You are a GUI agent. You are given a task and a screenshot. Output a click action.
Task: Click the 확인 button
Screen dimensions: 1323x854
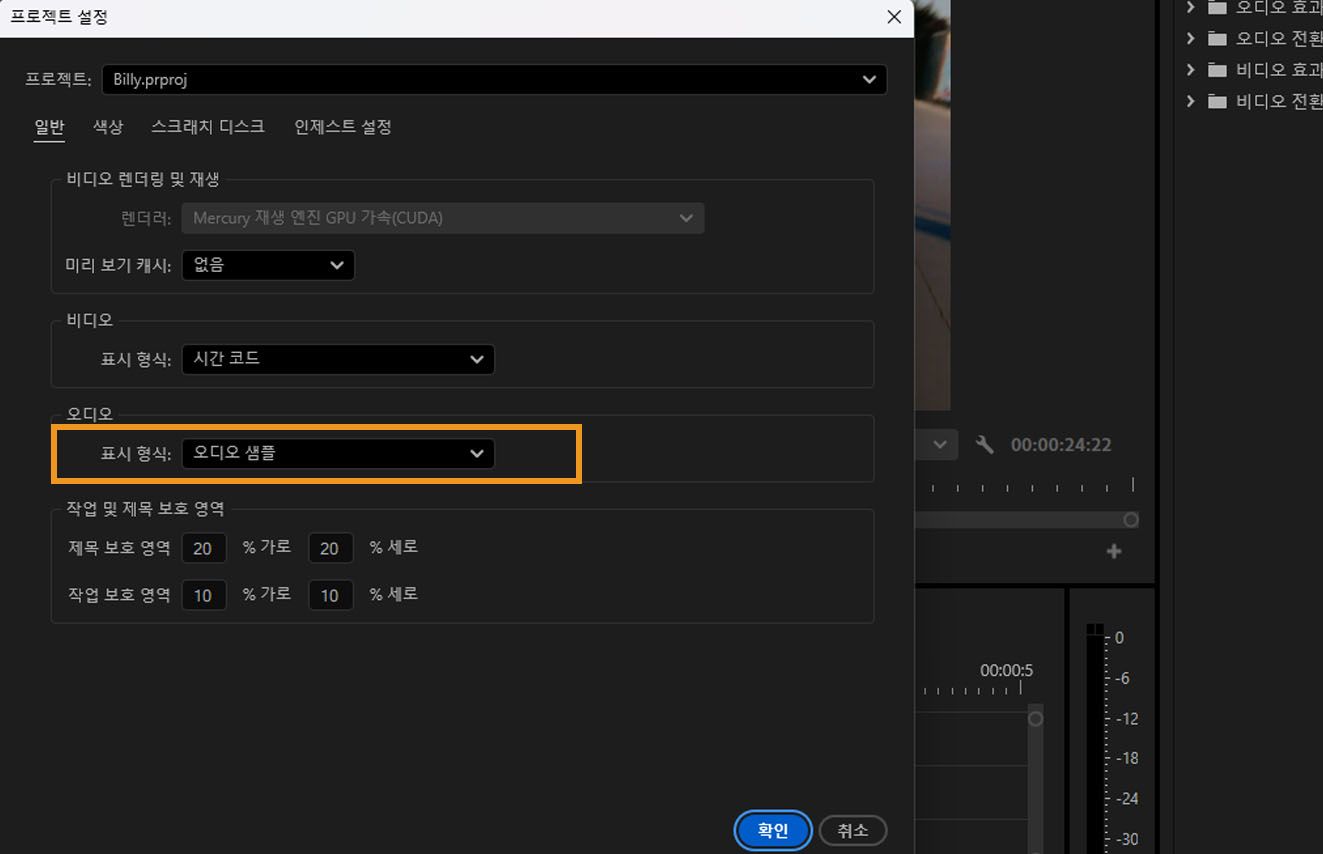point(773,830)
